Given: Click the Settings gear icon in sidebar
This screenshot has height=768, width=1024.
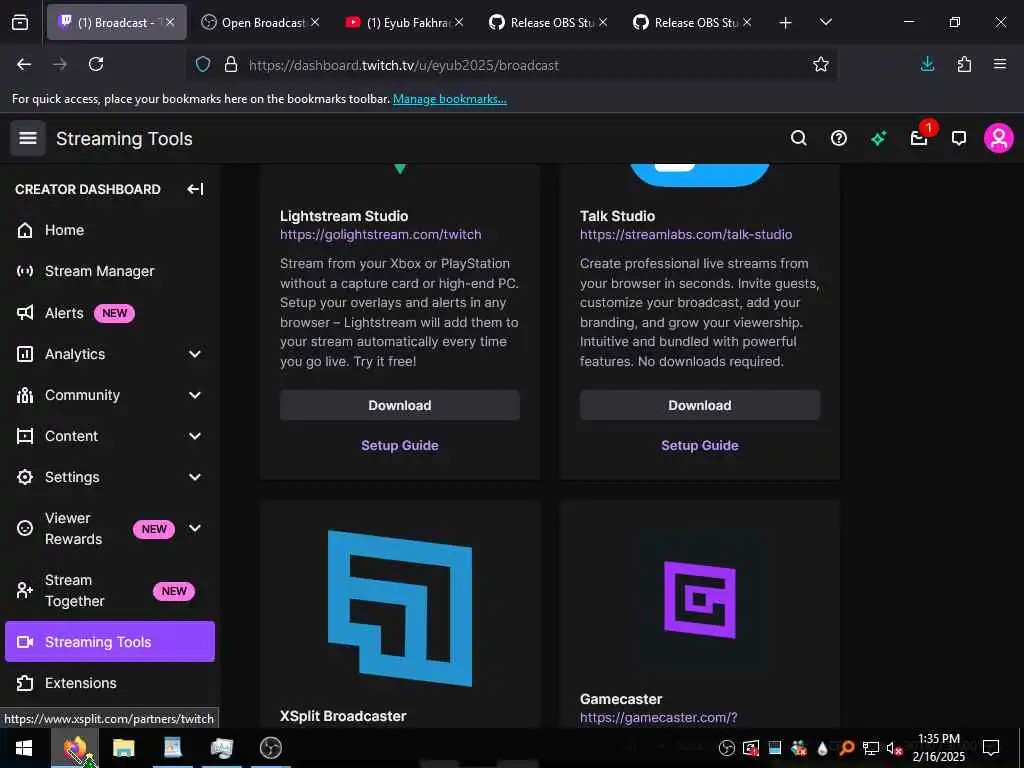Looking at the screenshot, I should point(25,477).
